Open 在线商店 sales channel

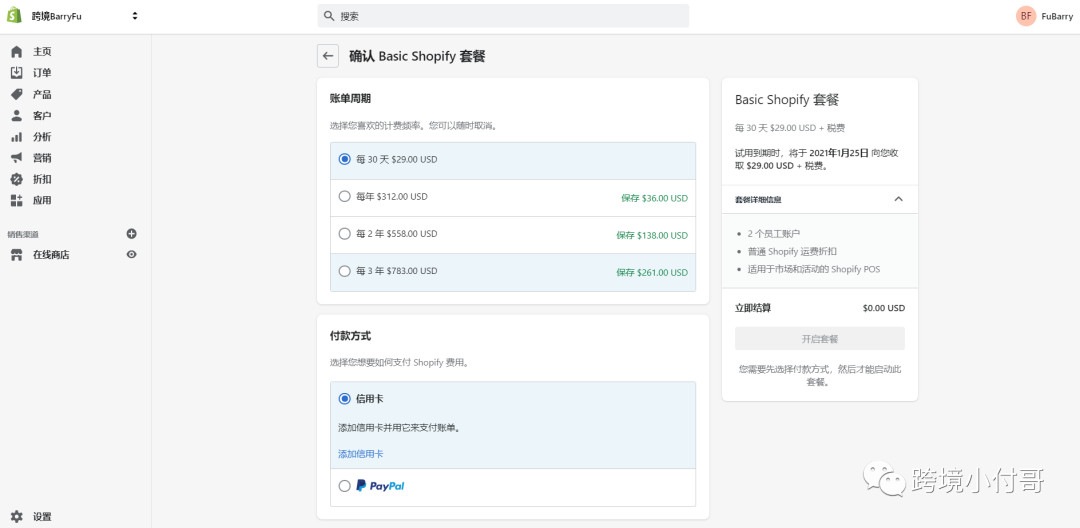pyautogui.click(x=51, y=255)
